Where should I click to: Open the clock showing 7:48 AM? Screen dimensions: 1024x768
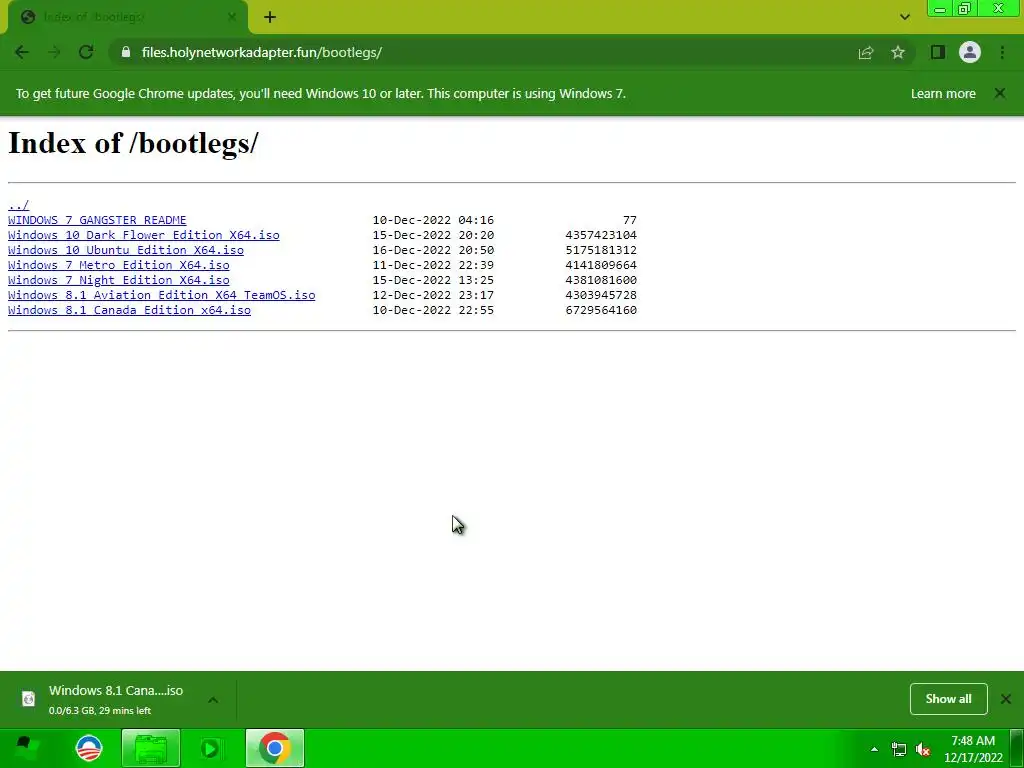pyautogui.click(x=973, y=749)
